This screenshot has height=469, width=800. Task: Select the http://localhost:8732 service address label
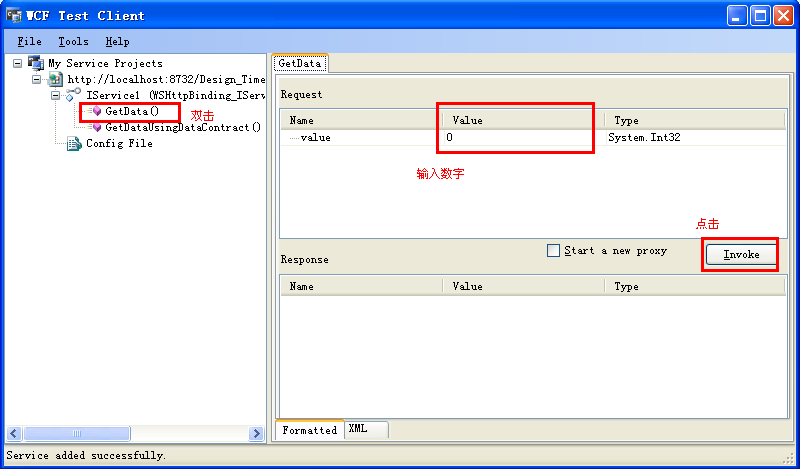tap(166, 79)
